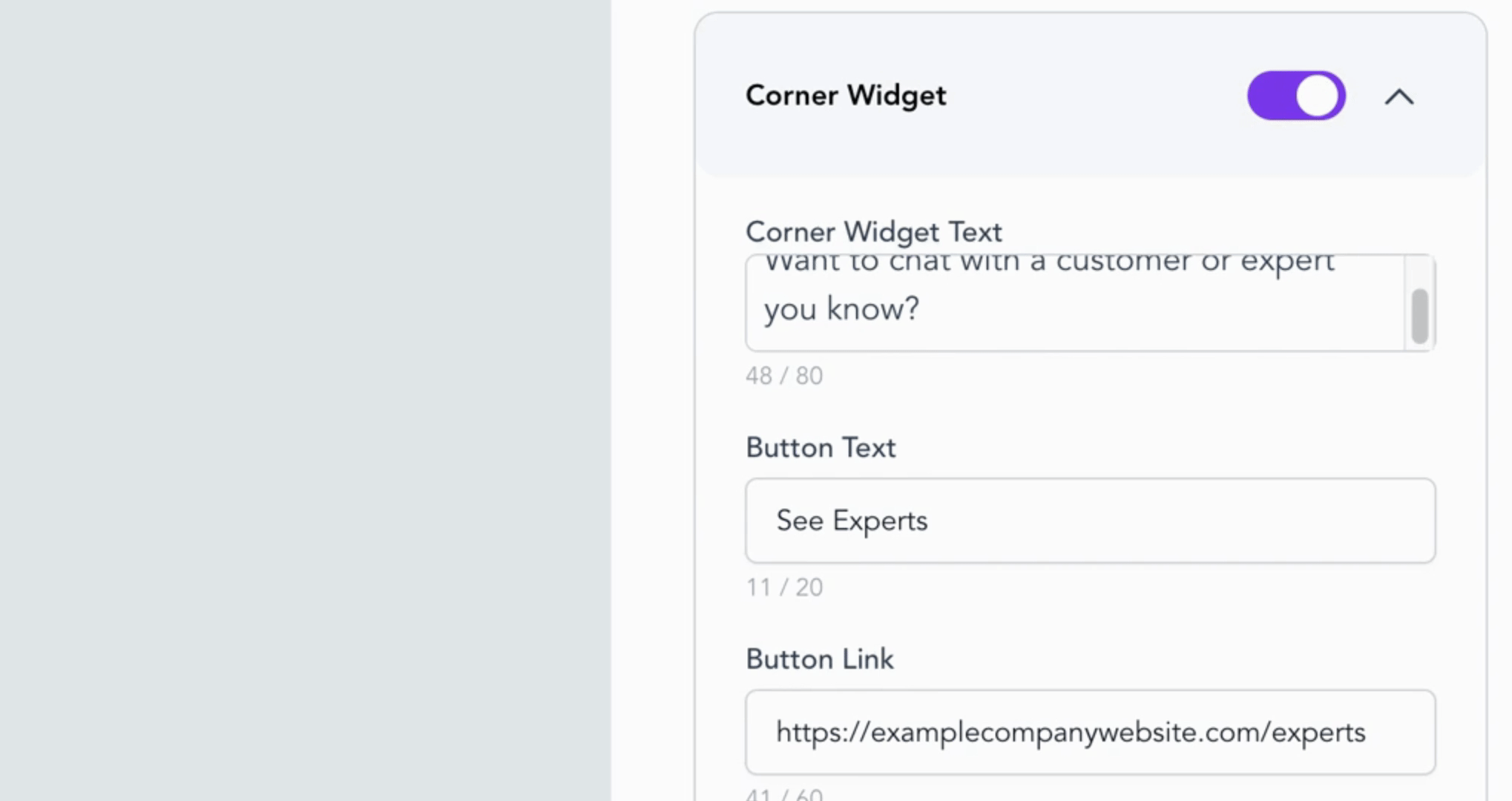Click the word "See" in Button Text field
This screenshot has width=1512, height=801.
pos(799,521)
